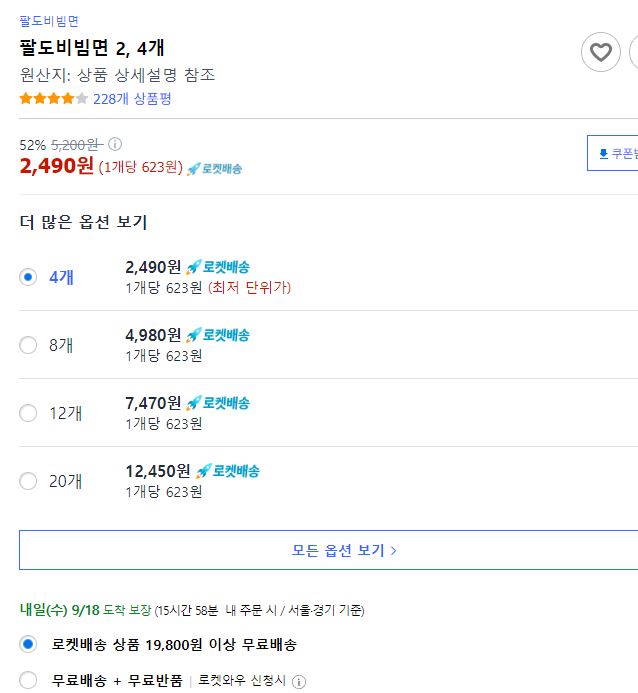The height and width of the screenshot is (693, 638).
Task: Click the Rocket delivery badge near the 2,490원 main price
Action: 214,168
